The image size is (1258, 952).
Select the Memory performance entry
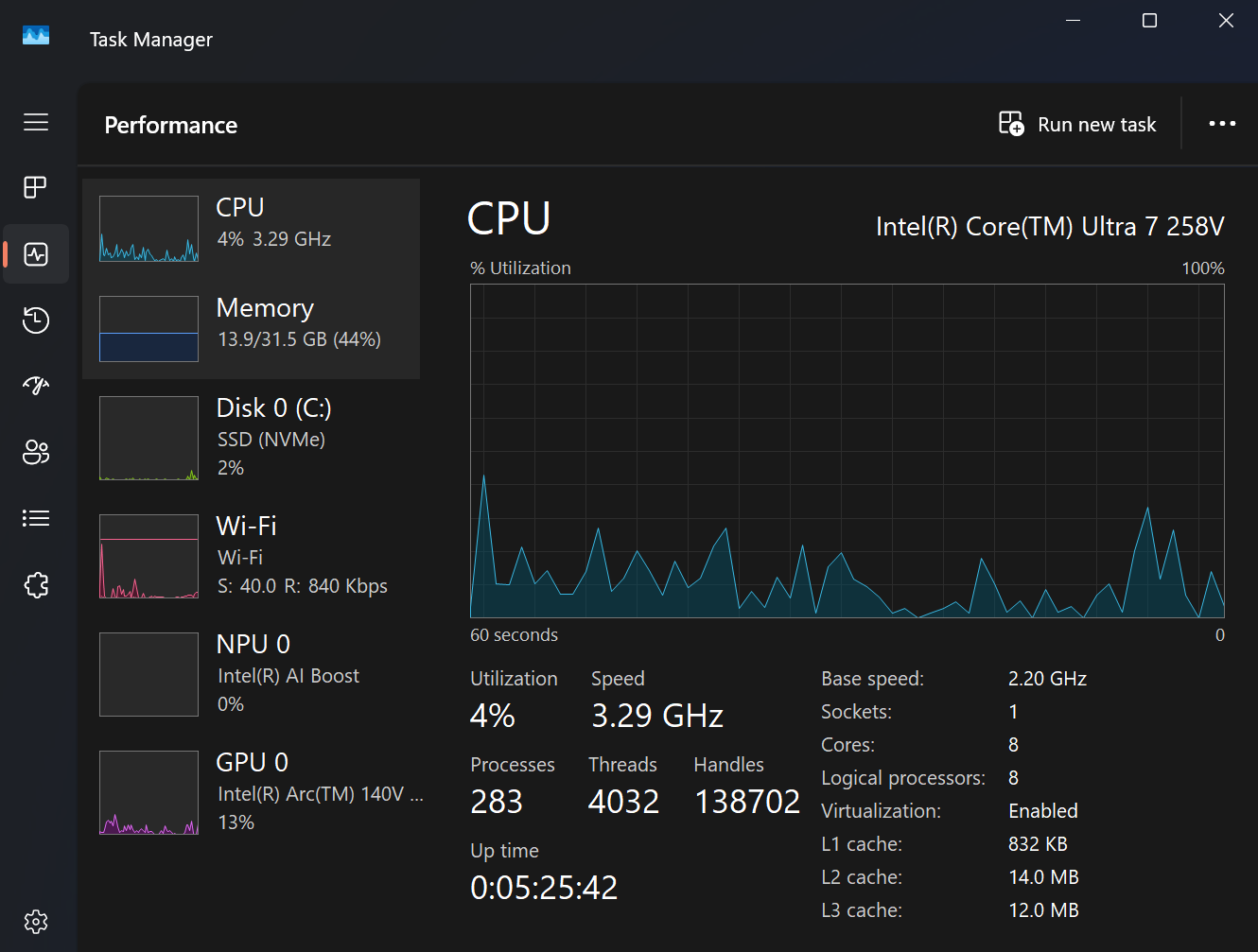(x=252, y=328)
